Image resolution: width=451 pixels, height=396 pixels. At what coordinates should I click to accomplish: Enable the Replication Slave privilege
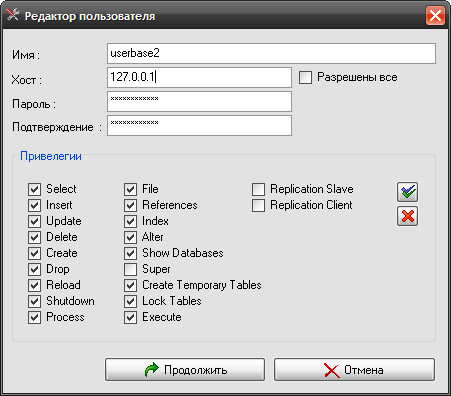pos(258,189)
